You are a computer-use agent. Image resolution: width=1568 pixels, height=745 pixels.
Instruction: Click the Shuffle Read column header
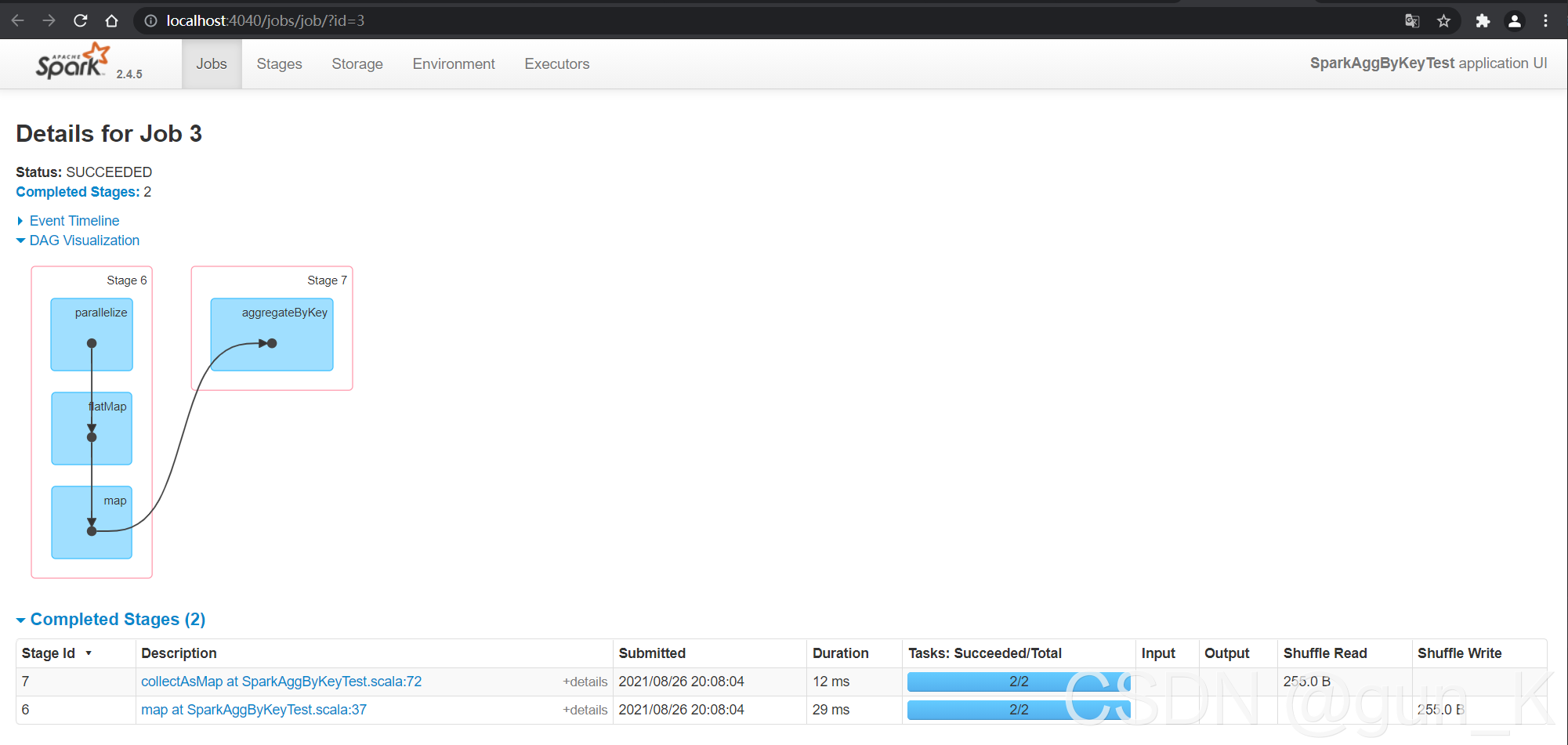tap(1345, 653)
